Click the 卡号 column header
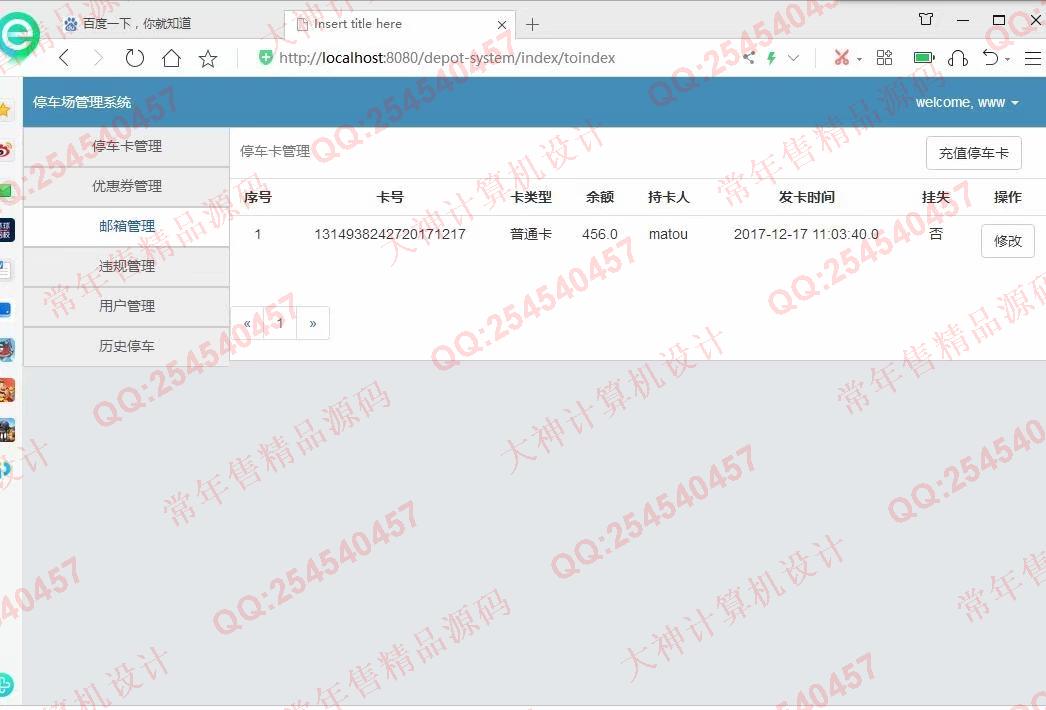This screenshot has width=1046, height=710. pyautogui.click(x=390, y=197)
